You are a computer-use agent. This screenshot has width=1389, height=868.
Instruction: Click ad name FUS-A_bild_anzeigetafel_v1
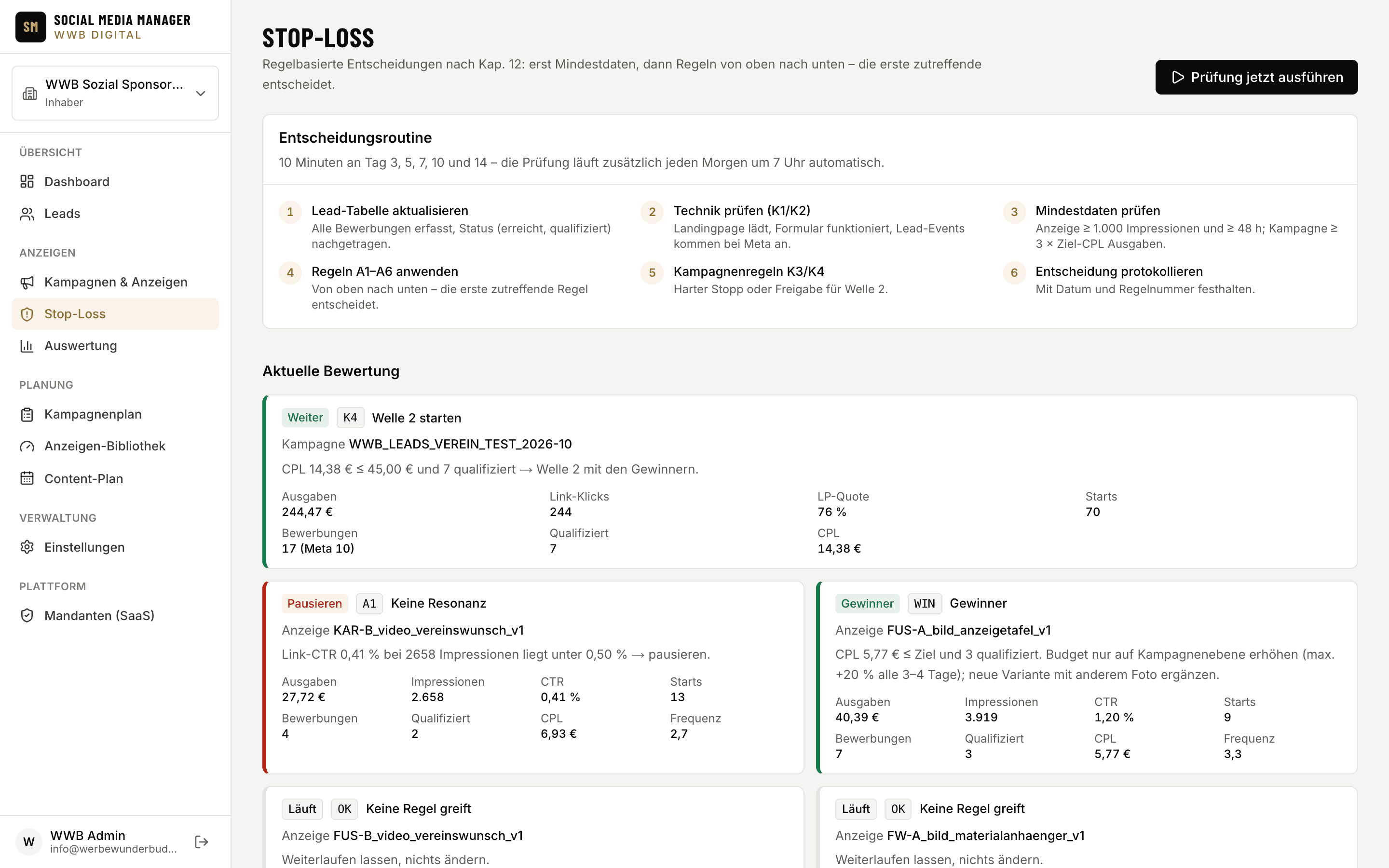click(969, 630)
